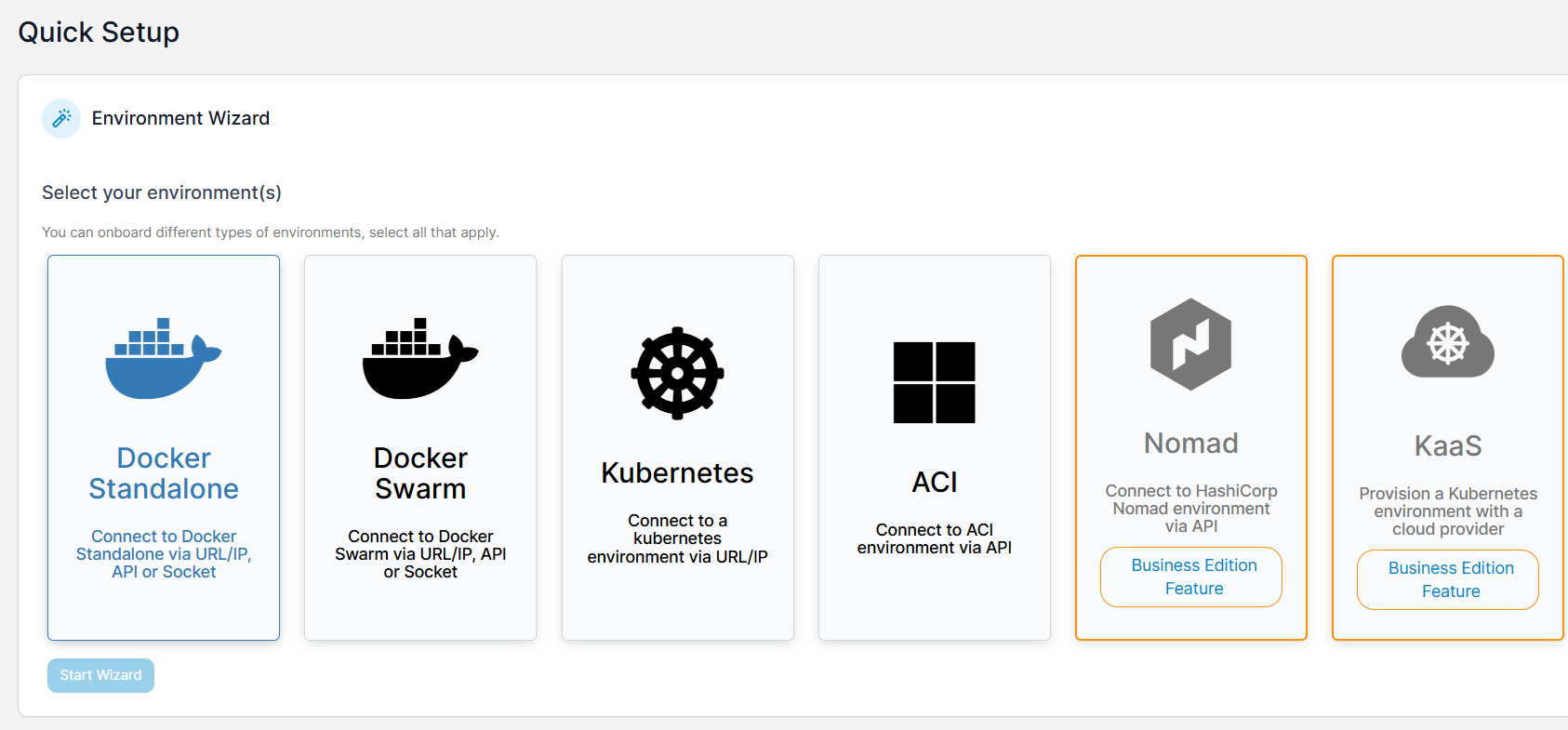Click the KaaS cloud wheel icon
The width and height of the screenshot is (1568, 730).
1448,341
